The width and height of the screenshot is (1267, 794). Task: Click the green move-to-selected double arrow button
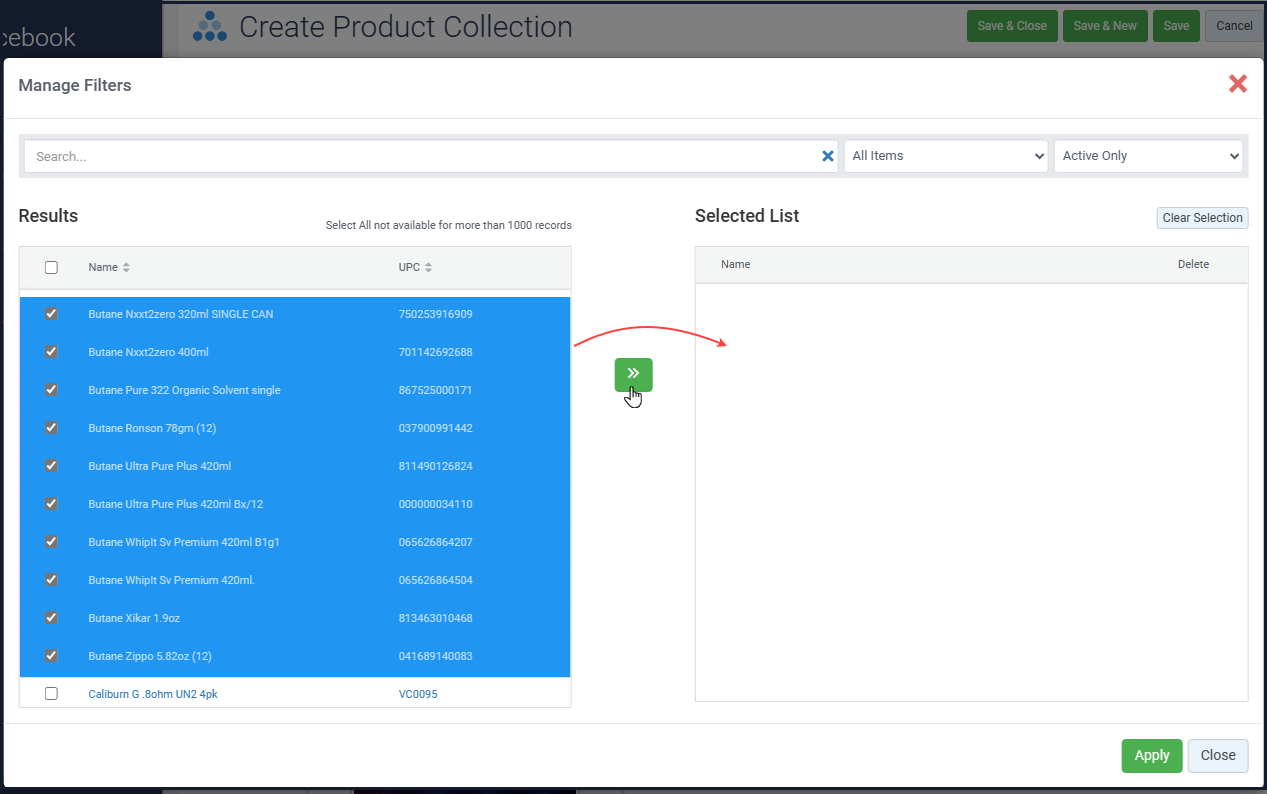tap(633, 374)
